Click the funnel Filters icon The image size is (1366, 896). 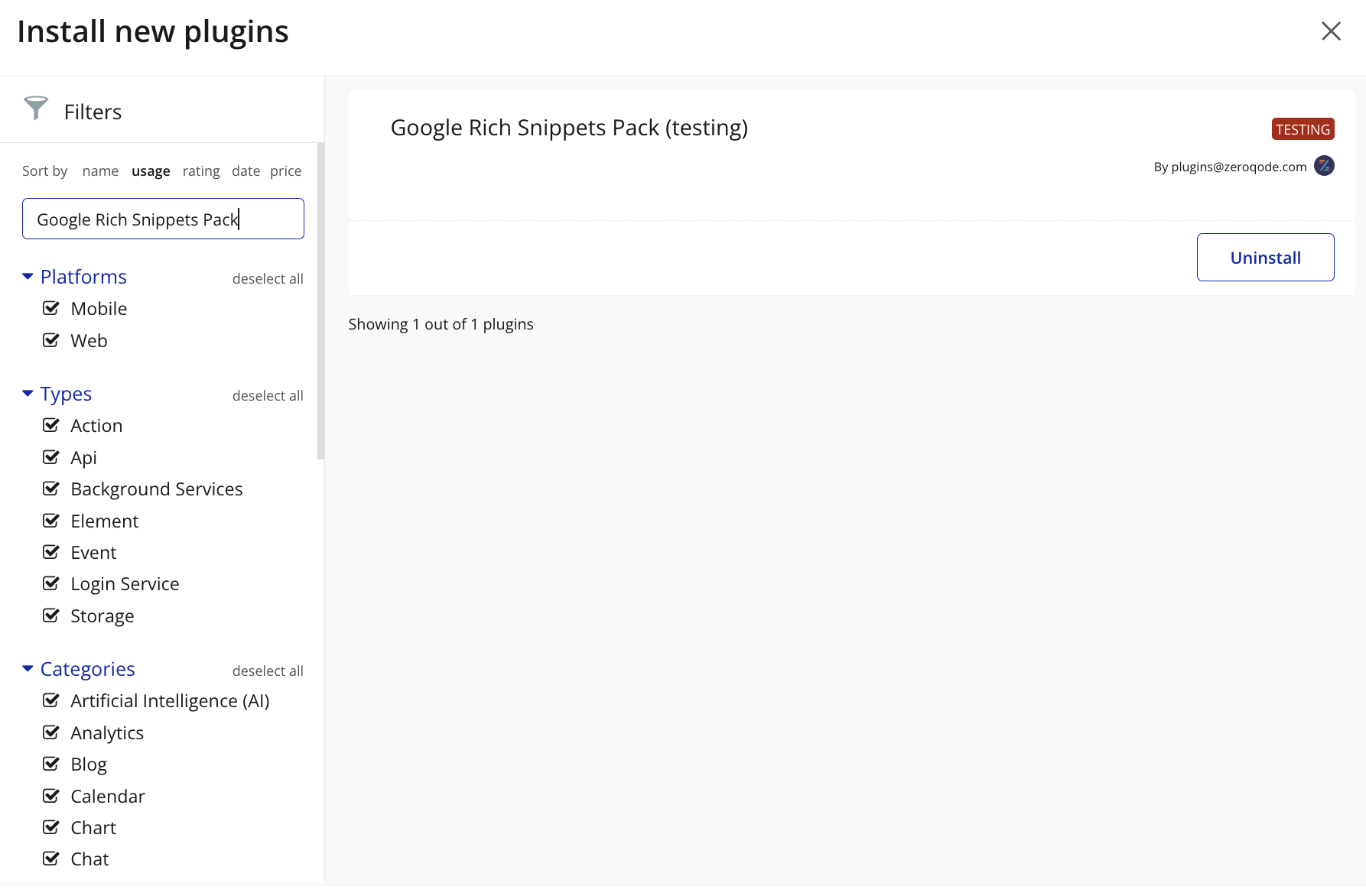click(x=36, y=109)
